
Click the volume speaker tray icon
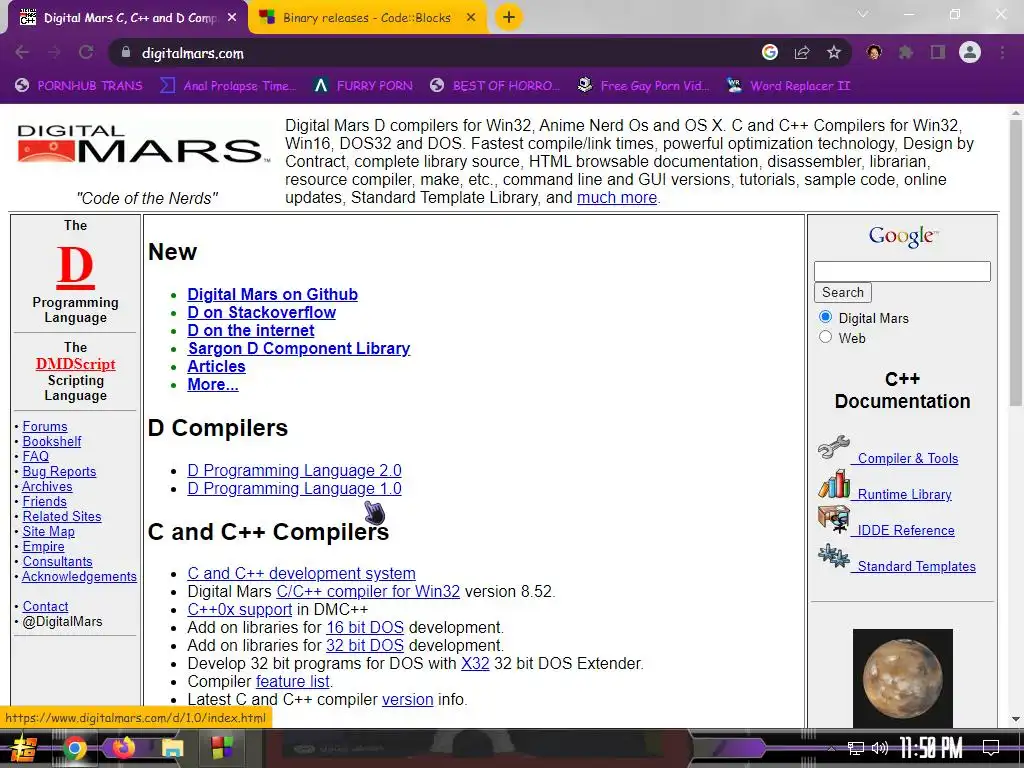click(x=880, y=748)
